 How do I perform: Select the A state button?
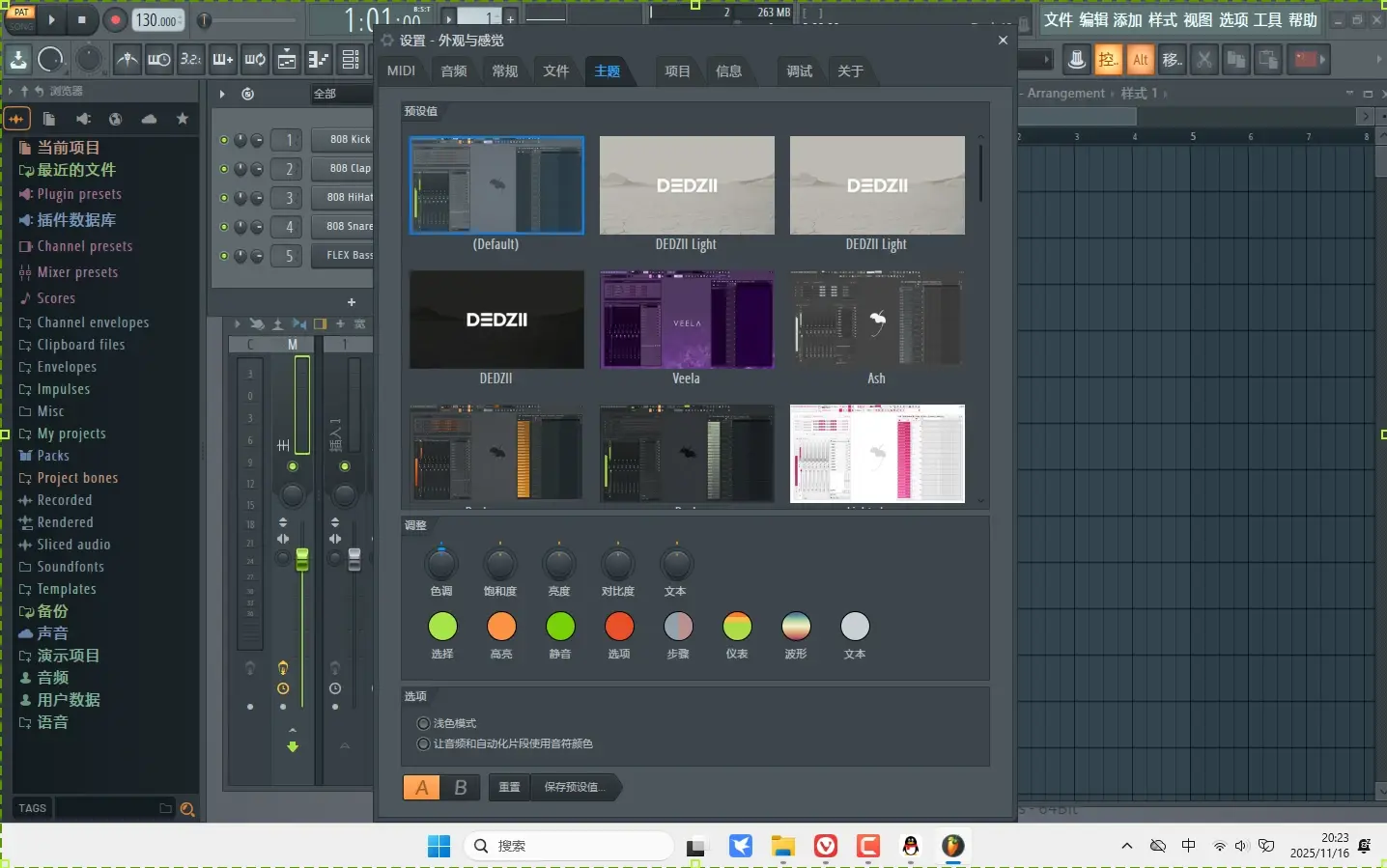click(x=422, y=788)
